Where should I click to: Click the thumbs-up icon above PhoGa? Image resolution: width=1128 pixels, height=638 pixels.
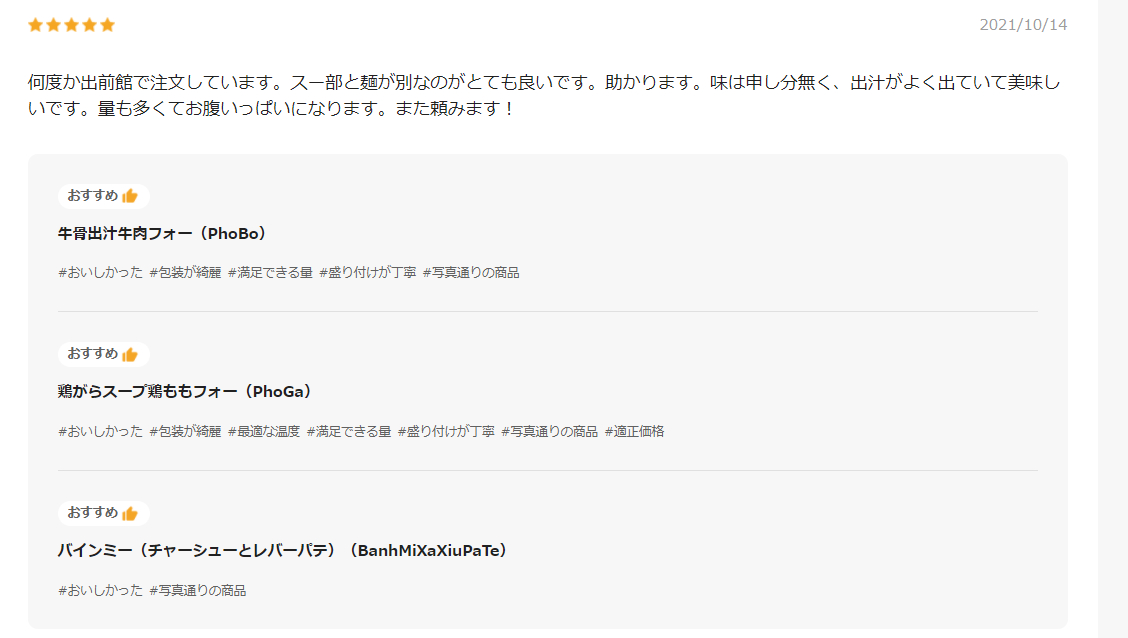tap(130, 354)
